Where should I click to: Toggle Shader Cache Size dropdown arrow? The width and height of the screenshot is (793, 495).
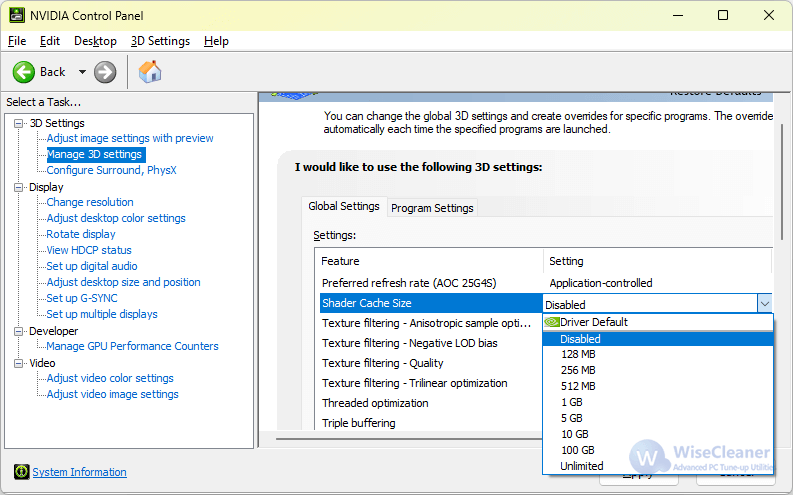tap(764, 304)
